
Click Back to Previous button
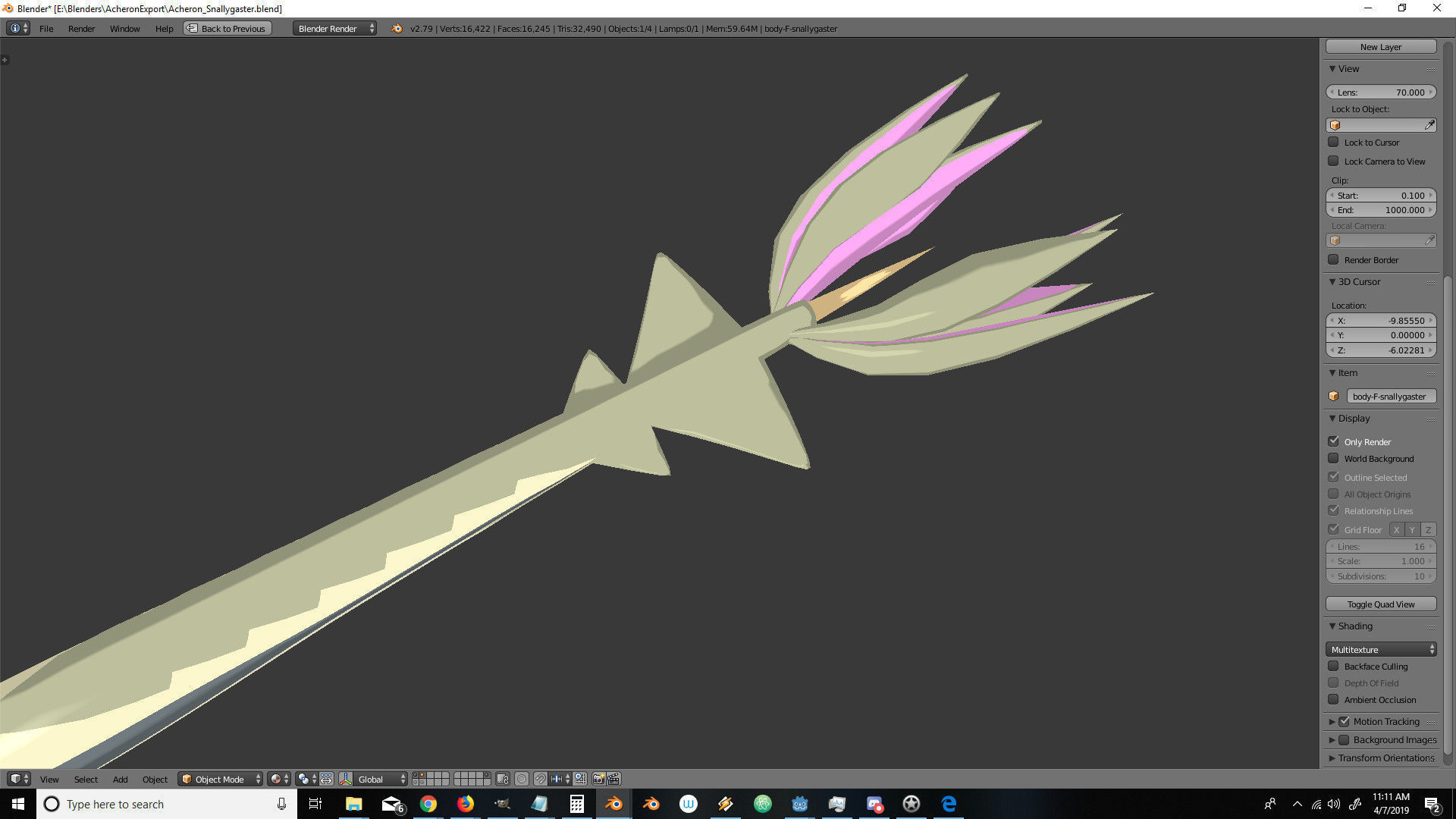click(x=227, y=28)
